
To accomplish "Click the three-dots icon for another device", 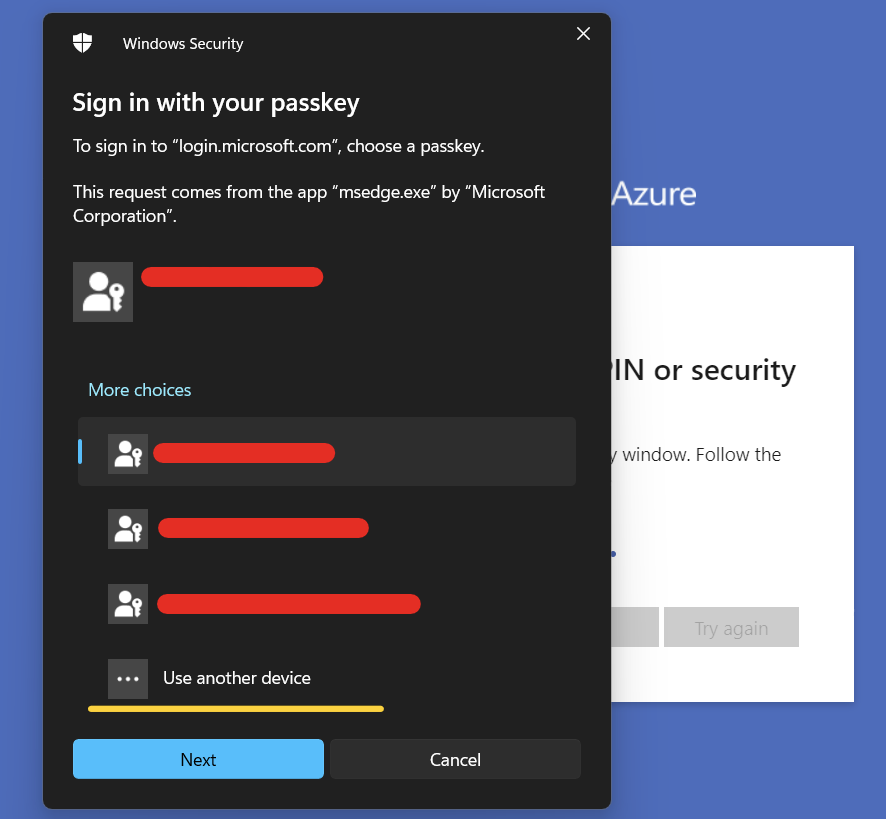I will [128, 679].
